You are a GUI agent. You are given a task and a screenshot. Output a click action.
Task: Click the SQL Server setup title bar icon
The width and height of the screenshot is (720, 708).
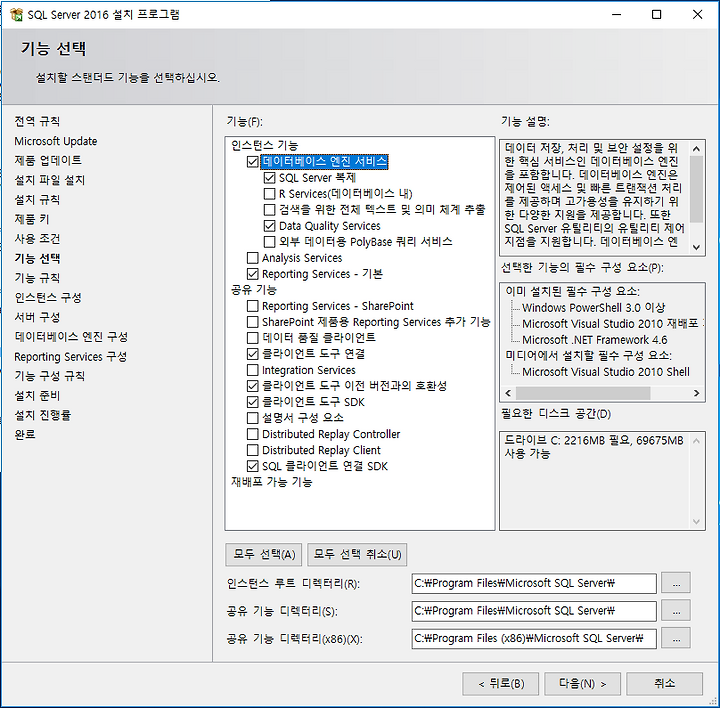16,15
